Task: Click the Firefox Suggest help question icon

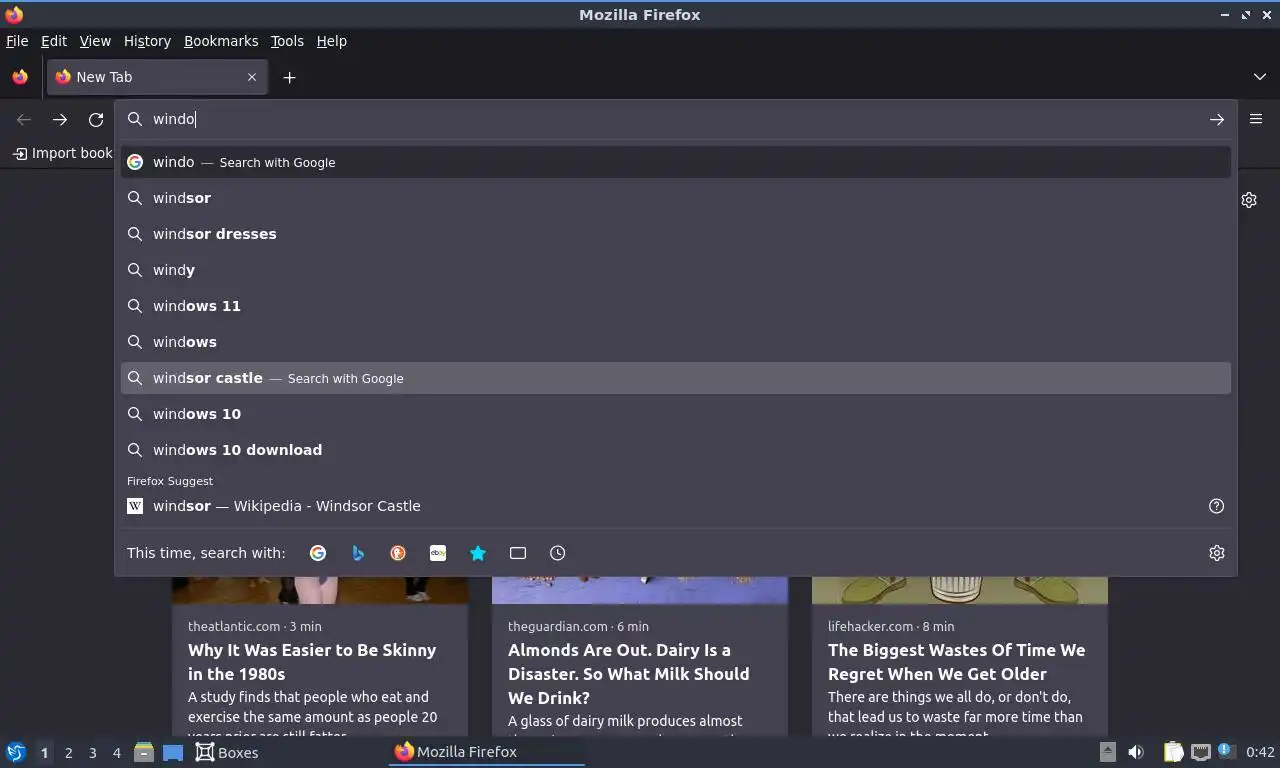Action: (1217, 506)
